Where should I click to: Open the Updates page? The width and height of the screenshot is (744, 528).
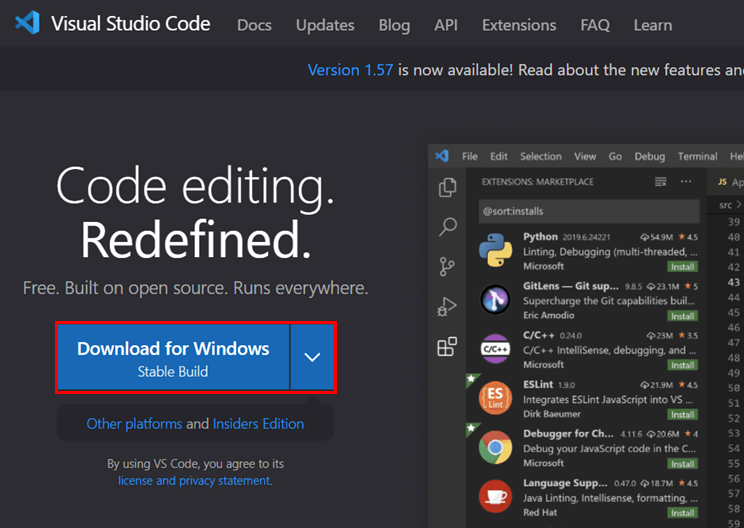(325, 25)
